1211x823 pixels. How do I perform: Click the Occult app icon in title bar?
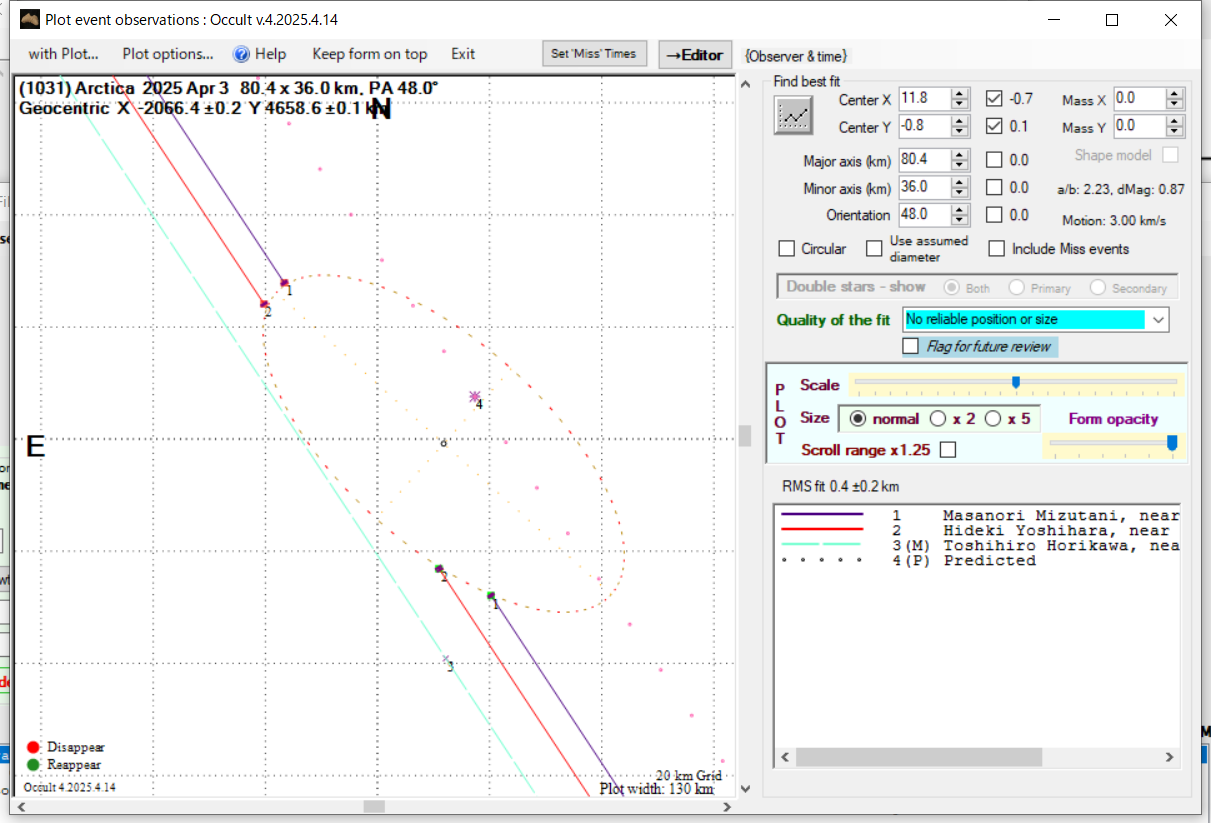click(x=29, y=20)
